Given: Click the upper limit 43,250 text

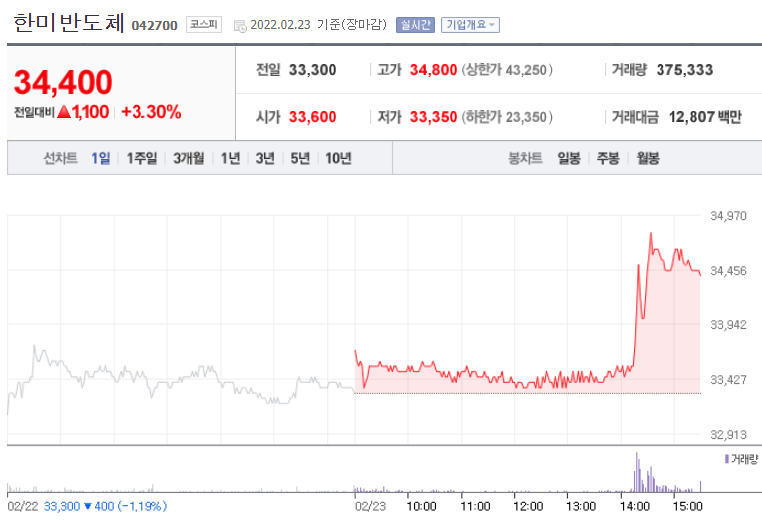Looking at the screenshot, I should pyautogui.click(x=507, y=70).
